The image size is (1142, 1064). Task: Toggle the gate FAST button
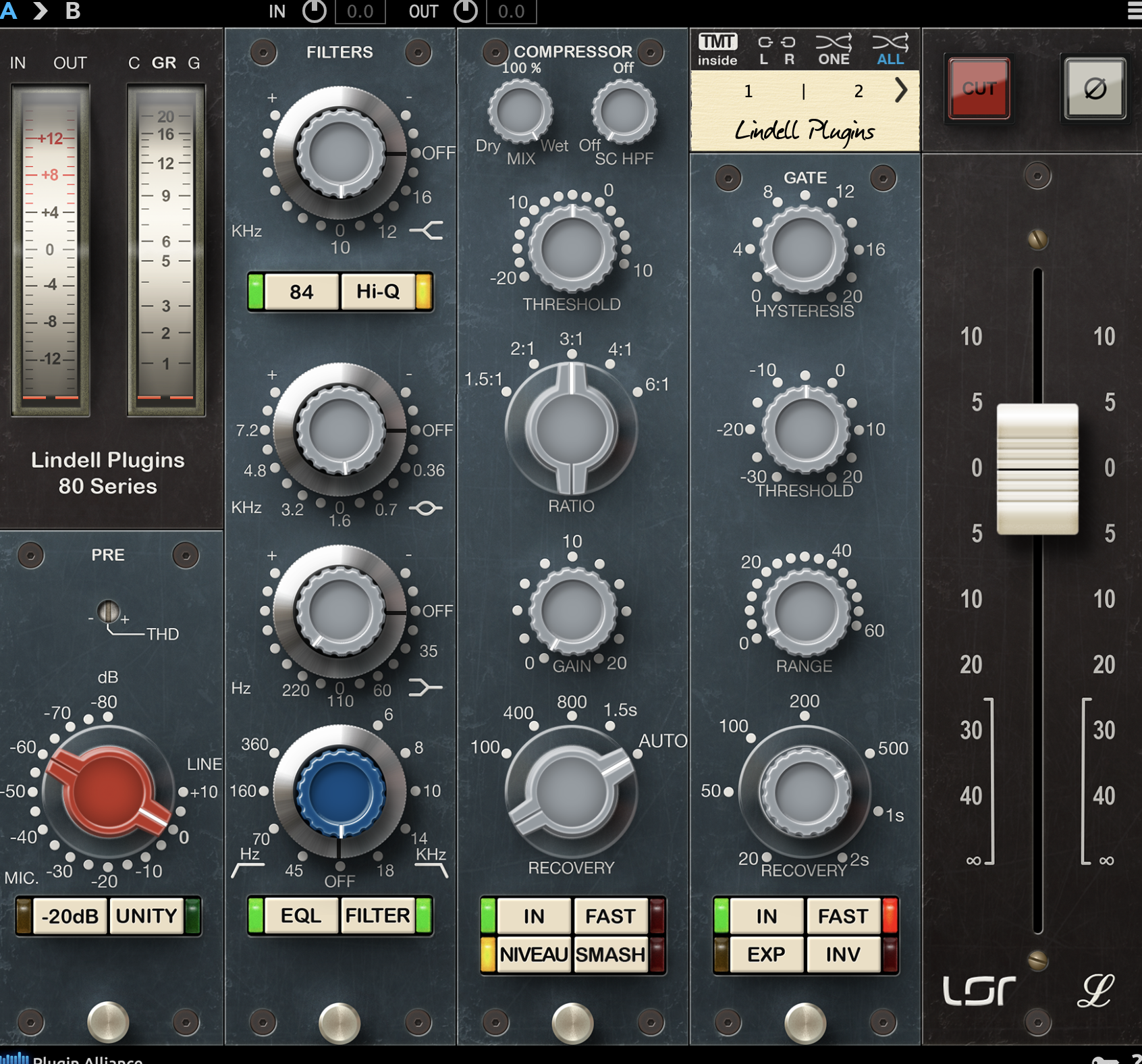843,916
